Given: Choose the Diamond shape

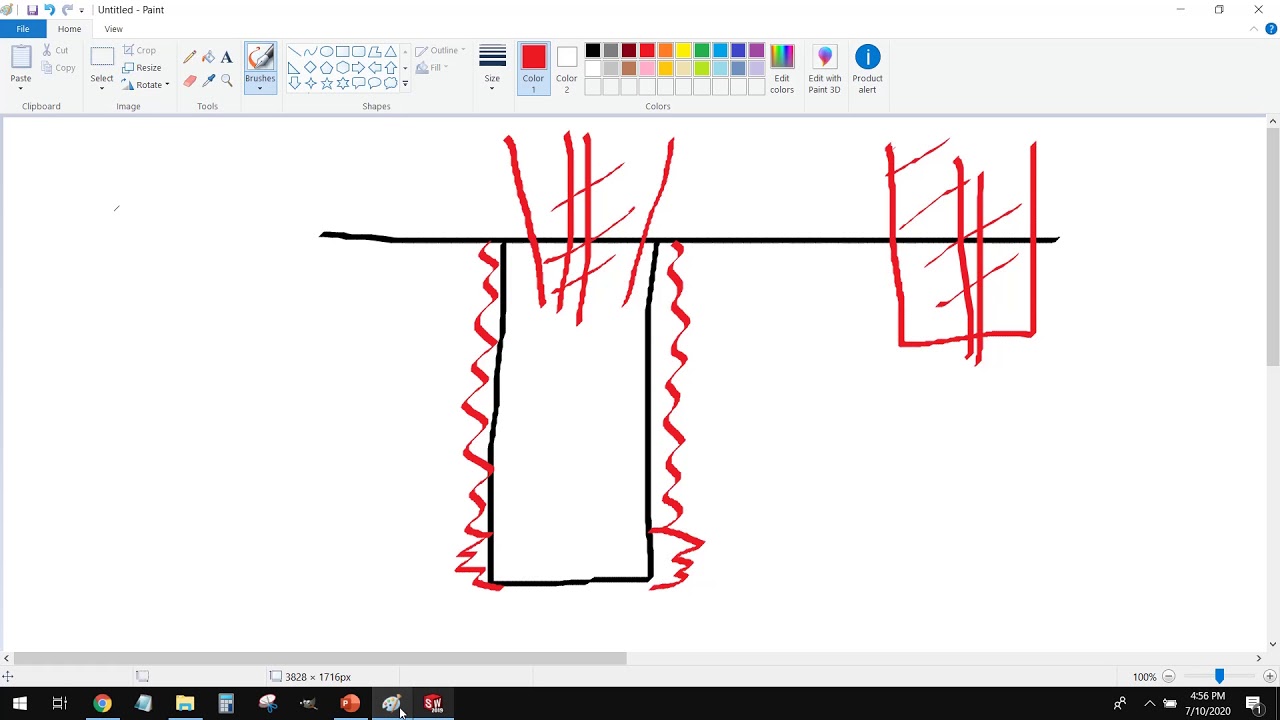Looking at the screenshot, I should pos(310,68).
